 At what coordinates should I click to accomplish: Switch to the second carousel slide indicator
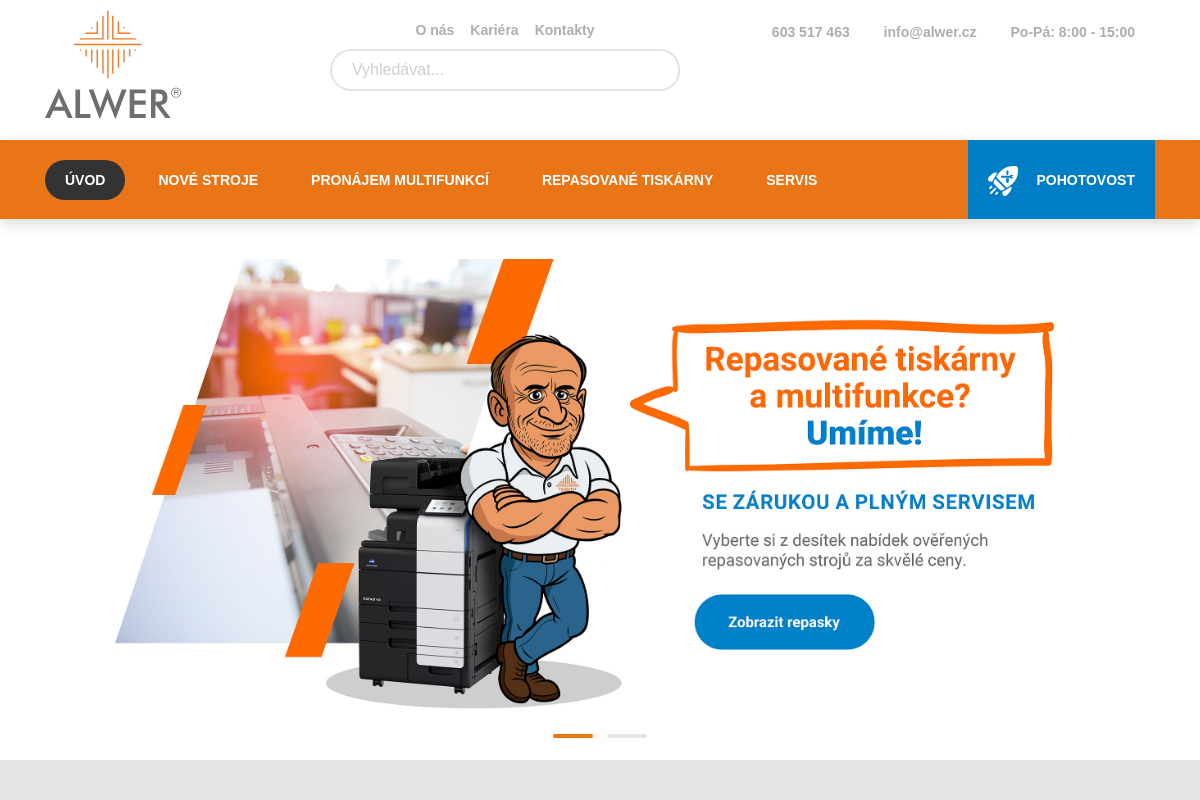pos(627,736)
